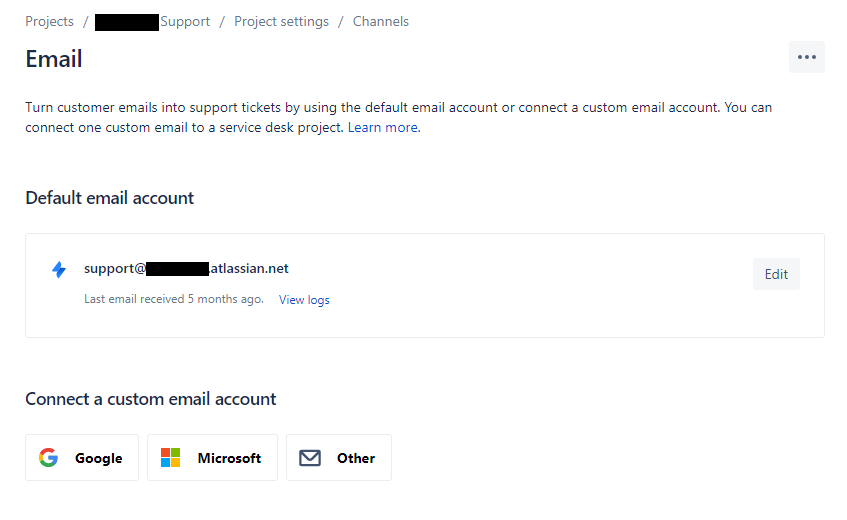Screen dimensions: 847x520
Task: Click the Last email received text
Action: (x=174, y=299)
